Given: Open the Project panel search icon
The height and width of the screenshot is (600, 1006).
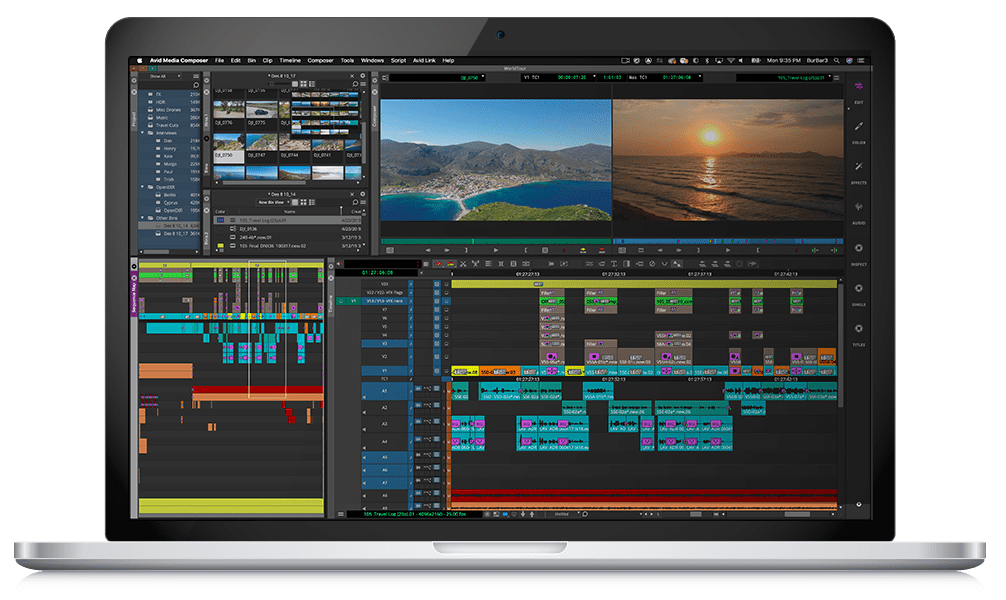Looking at the screenshot, I should coord(196,85).
